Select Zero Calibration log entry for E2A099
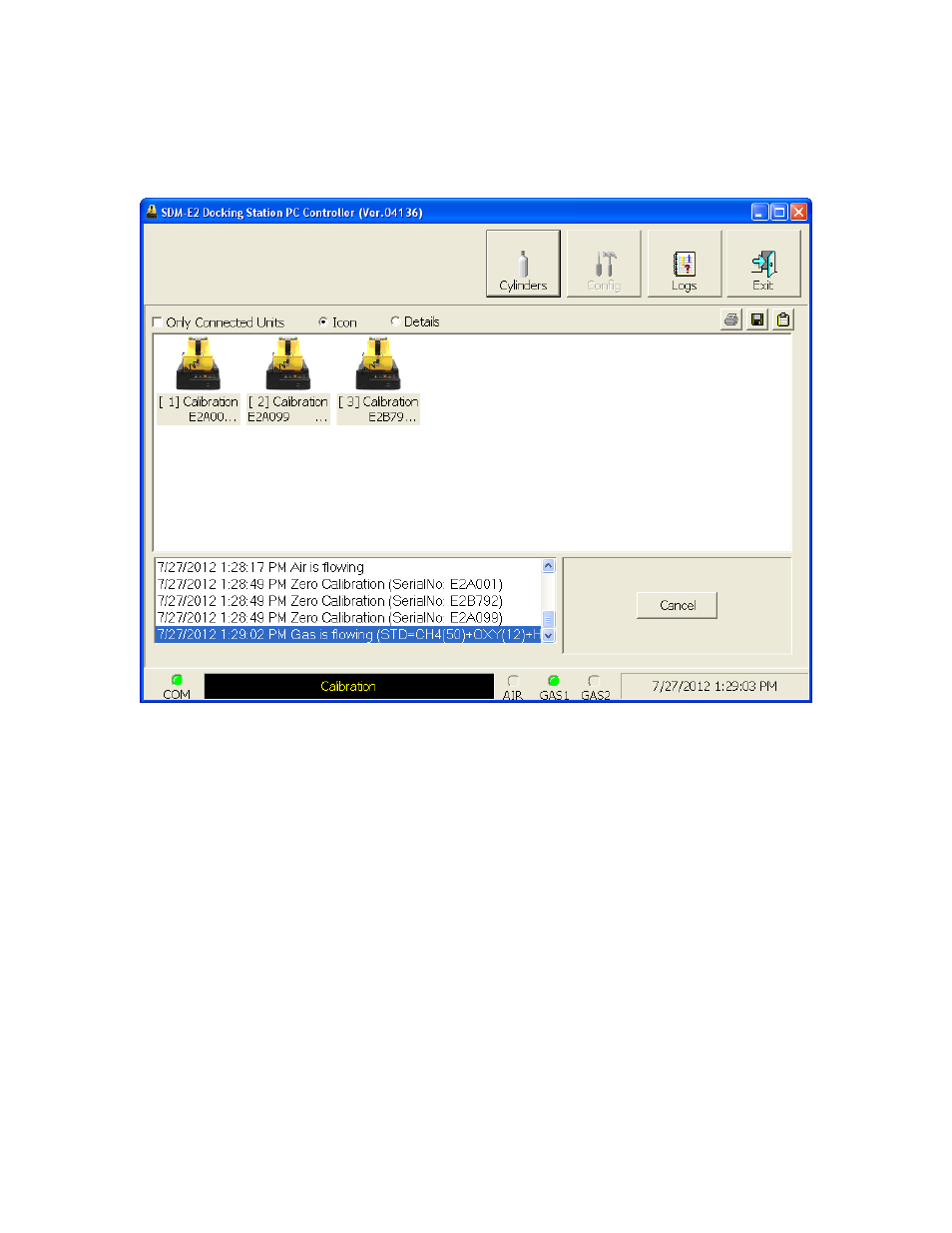This screenshot has width=952, height=1233. pyautogui.click(x=347, y=618)
